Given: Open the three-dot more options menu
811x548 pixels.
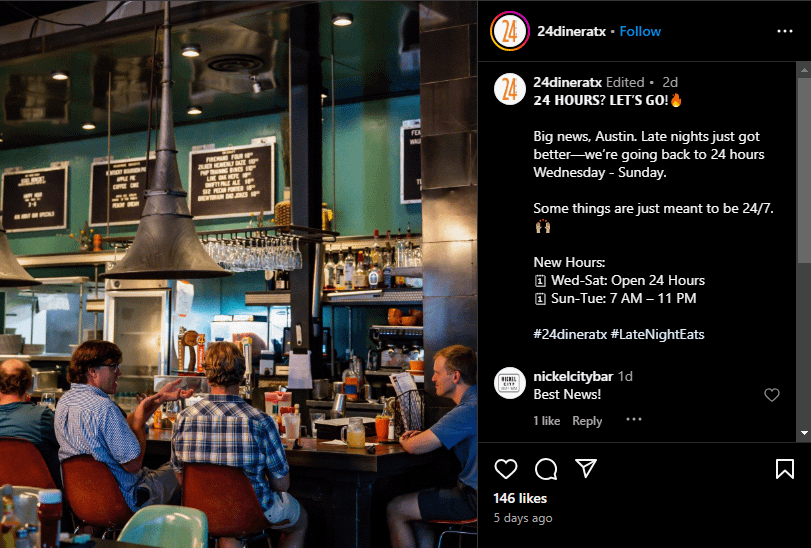Looking at the screenshot, I should (x=785, y=32).
